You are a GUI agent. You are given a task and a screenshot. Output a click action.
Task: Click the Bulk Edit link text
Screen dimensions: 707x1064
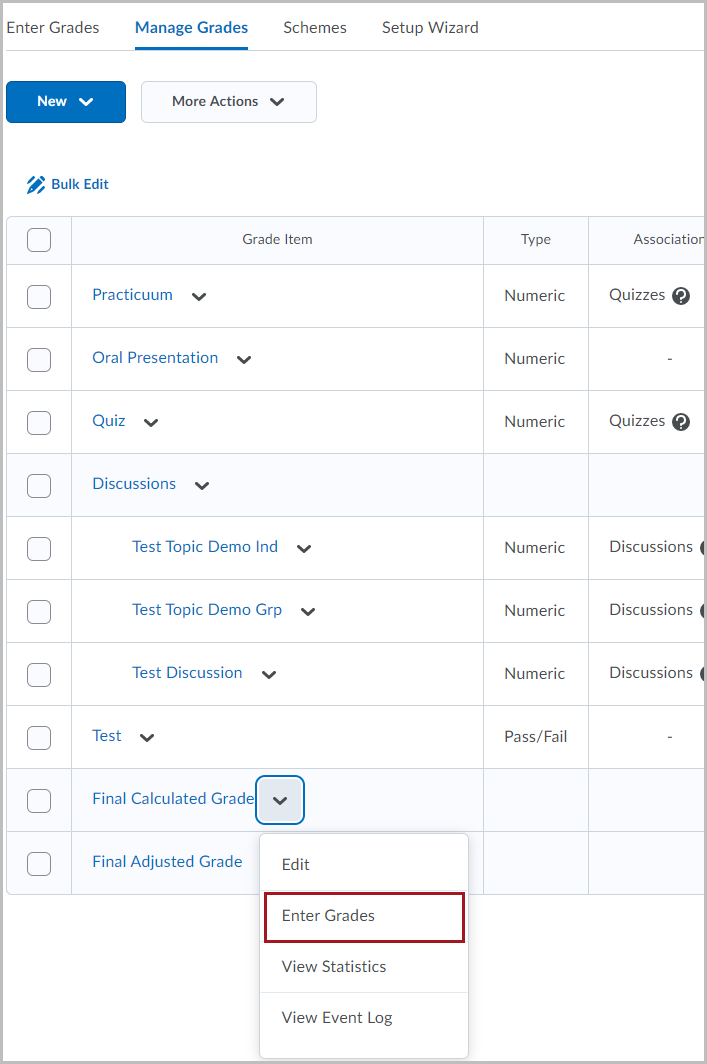[x=80, y=185]
